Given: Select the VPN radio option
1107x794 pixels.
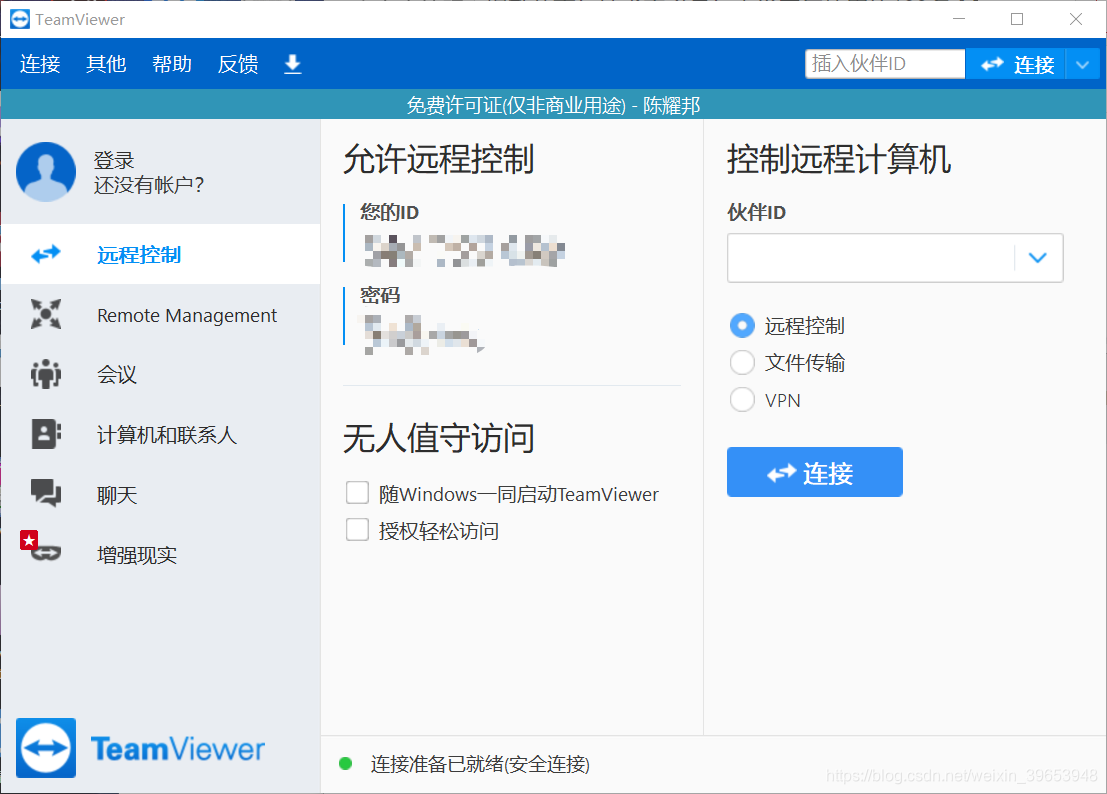Looking at the screenshot, I should point(742,399).
